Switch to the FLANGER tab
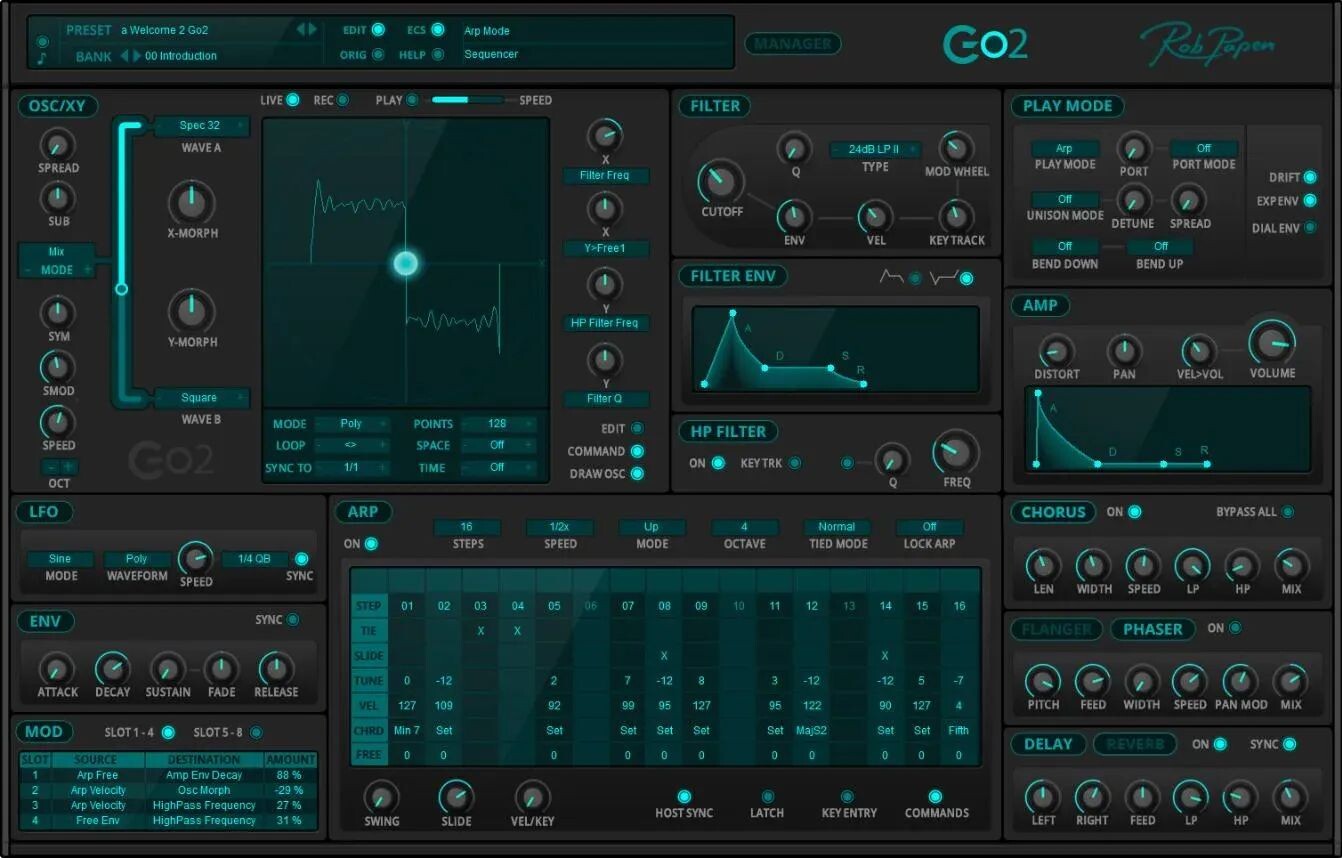The height and width of the screenshot is (858, 1342). pos(1056,629)
